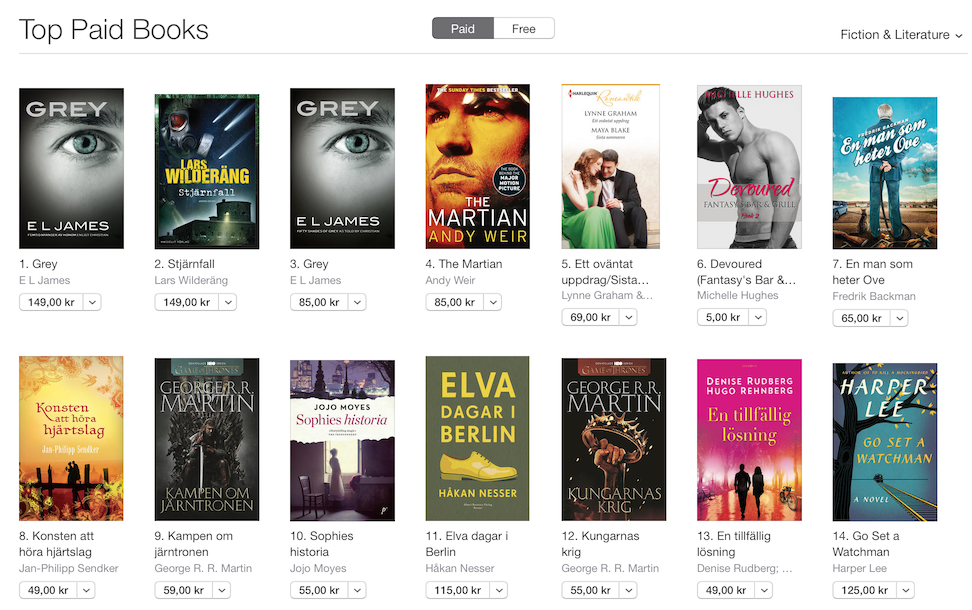Open third-ranked Grey book cover
This screenshot has width=972, height=610.
342,168
